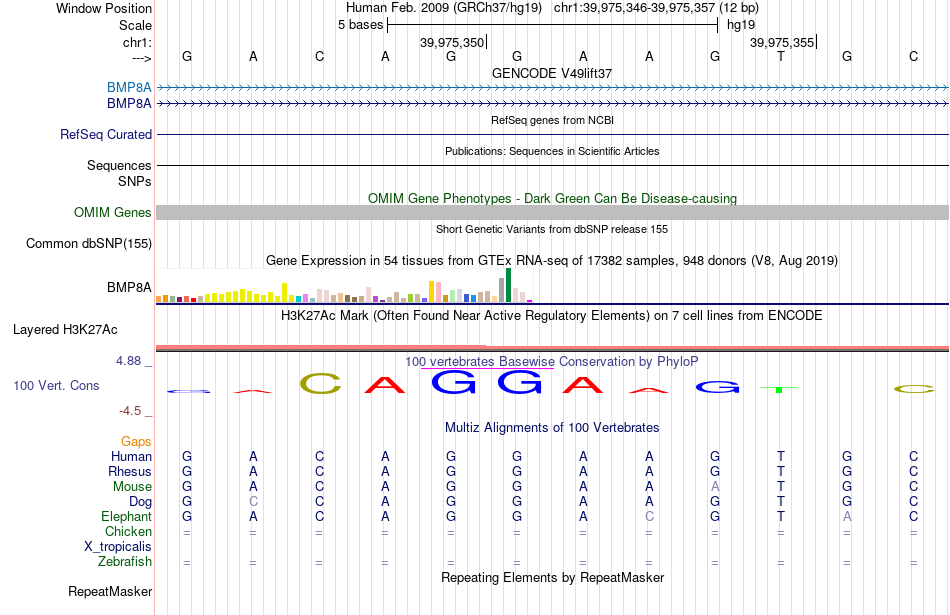Viewport: 950px width, 615px height.
Task: Click the 4.88 PhyloP upper scale value
Action: coord(128,361)
